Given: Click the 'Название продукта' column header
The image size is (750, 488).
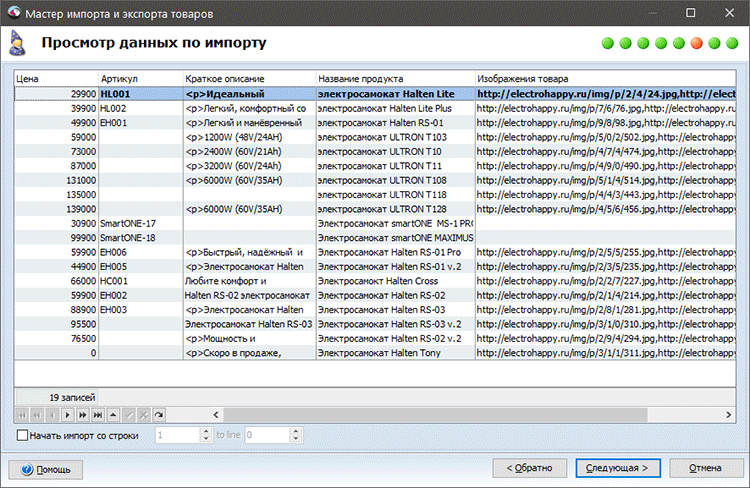Looking at the screenshot, I should pyautogui.click(x=396, y=78).
